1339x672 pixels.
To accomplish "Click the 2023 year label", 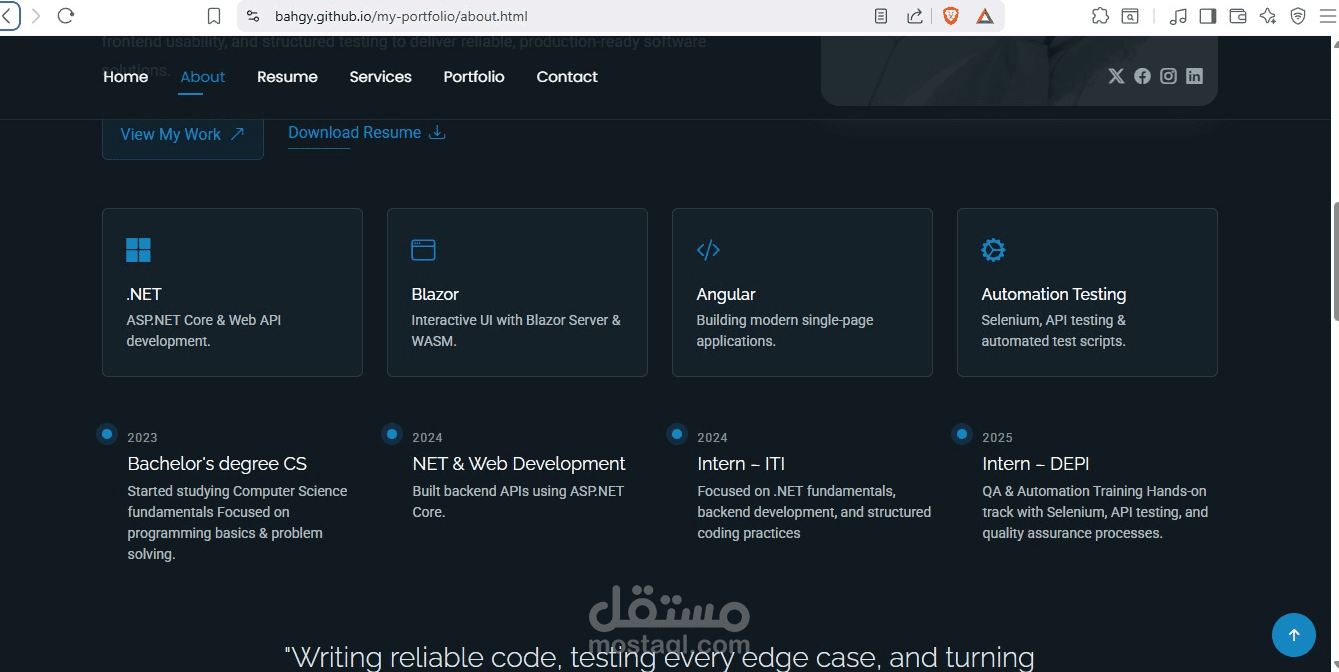I will pyautogui.click(x=142, y=438).
